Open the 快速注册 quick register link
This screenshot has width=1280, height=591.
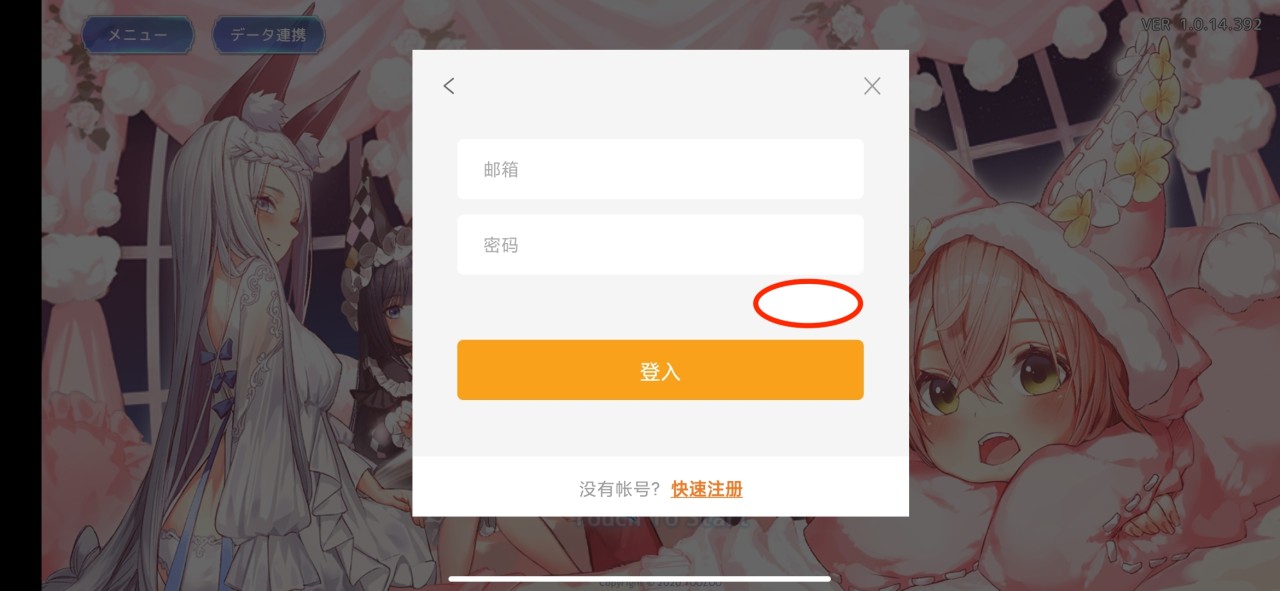click(x=707, y=489)
